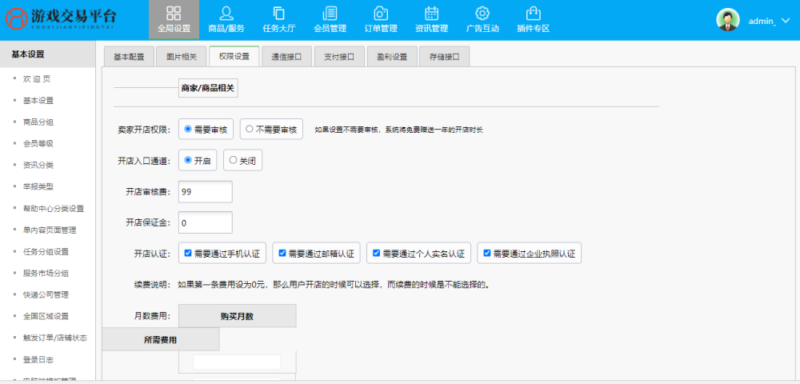Open 会员管理 document icon in top nav
This screenshot has height=384, width=800.
330,13
